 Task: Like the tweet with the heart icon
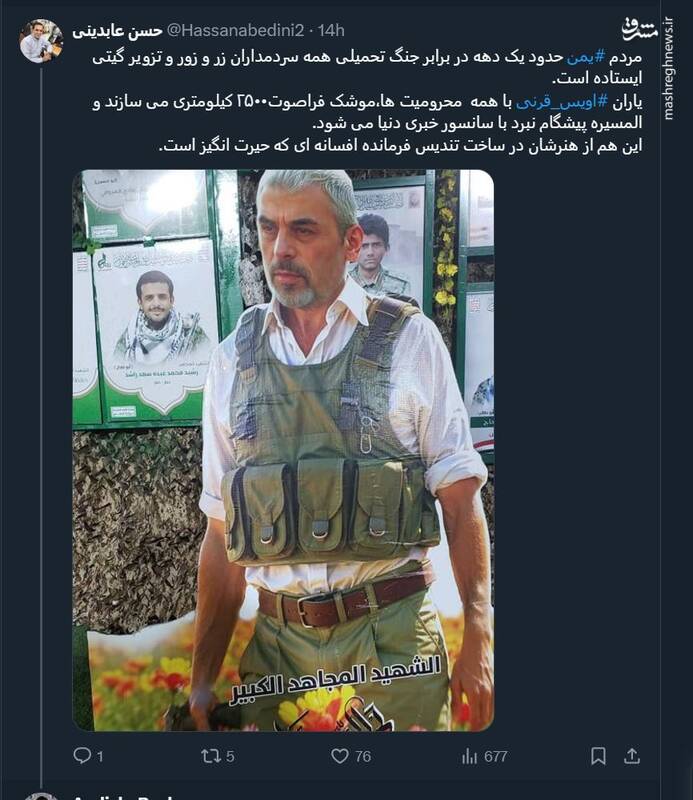pos(340,756)
